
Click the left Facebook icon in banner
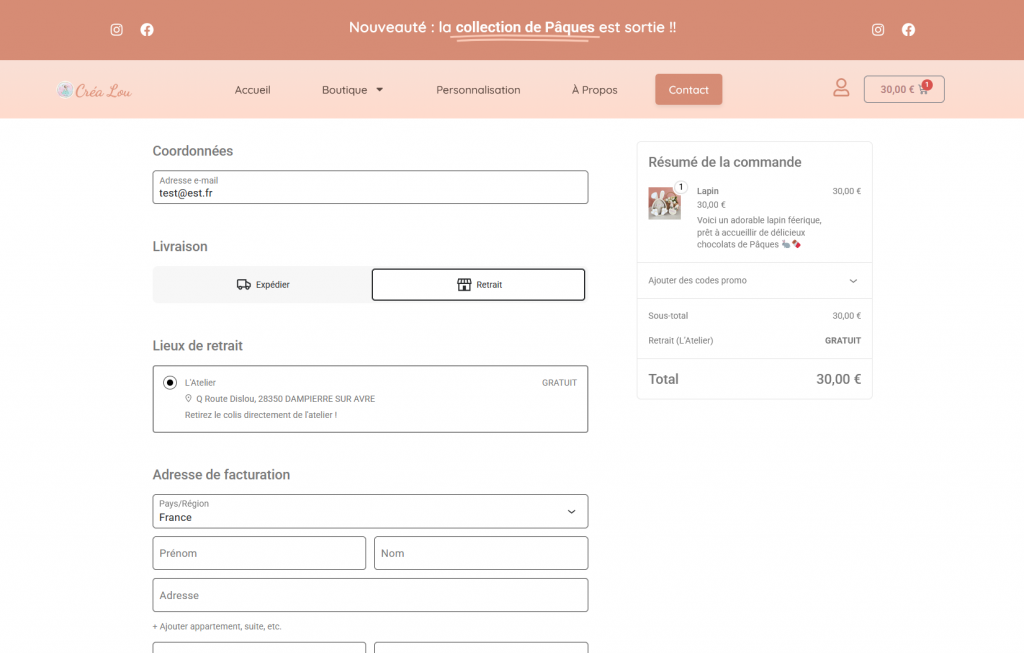[147, 30]
